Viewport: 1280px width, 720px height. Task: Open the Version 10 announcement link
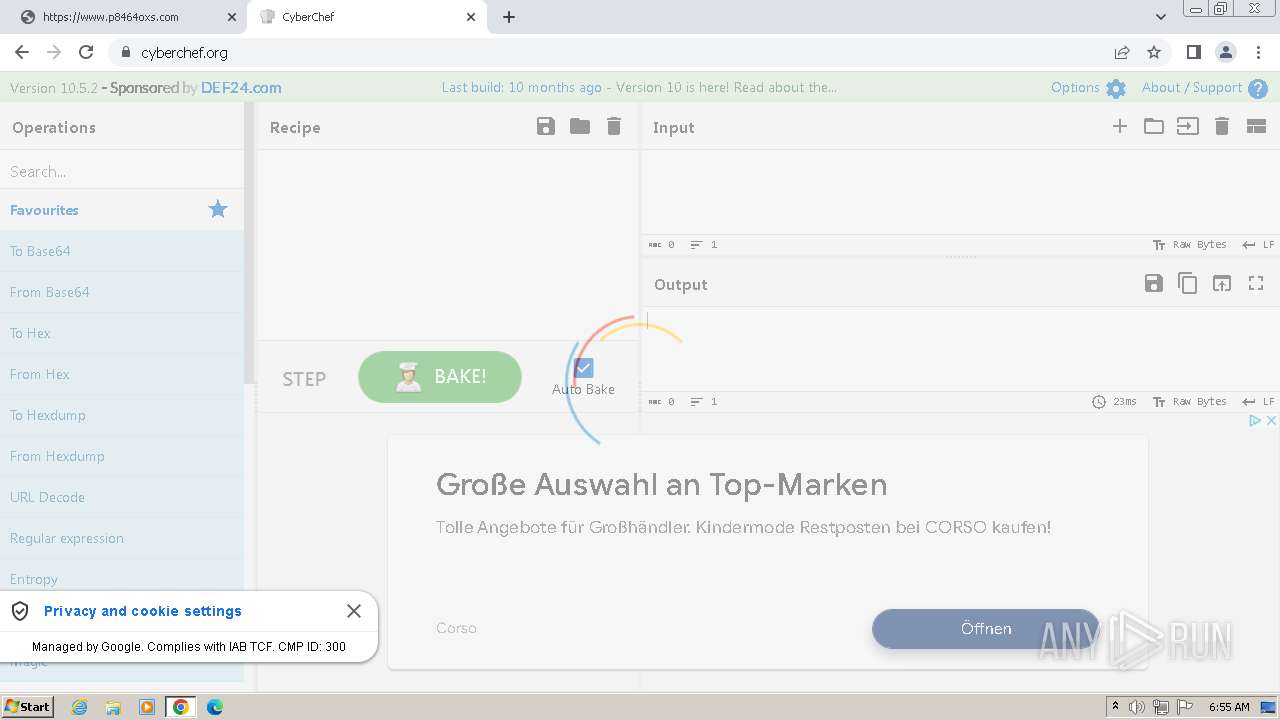727,88
